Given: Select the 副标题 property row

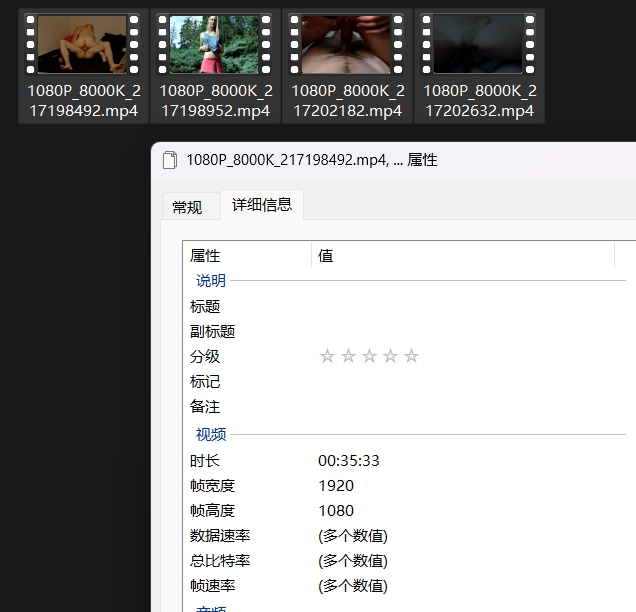Looking at the screenshot, I should 409,331.
